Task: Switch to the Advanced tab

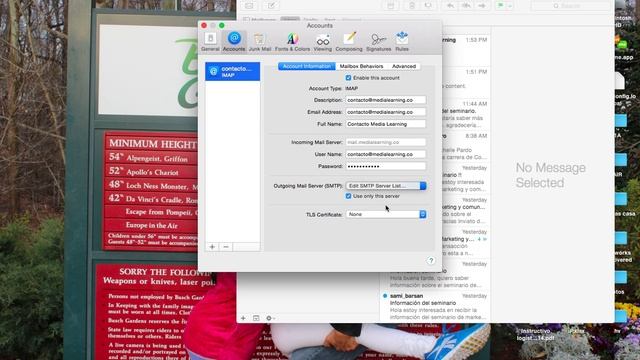Action: coord(404,66)
